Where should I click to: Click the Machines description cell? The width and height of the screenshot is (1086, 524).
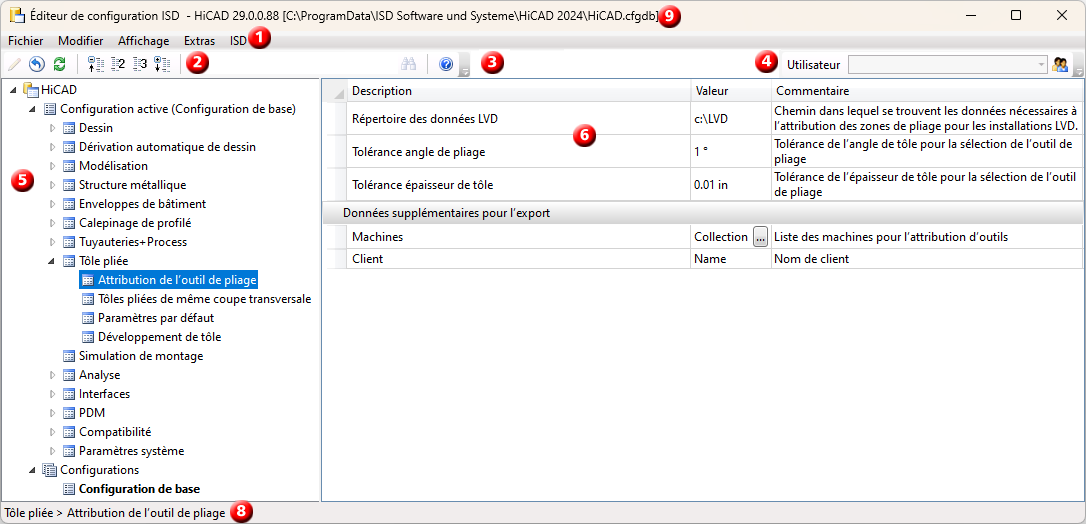click(x=518, y=237)
